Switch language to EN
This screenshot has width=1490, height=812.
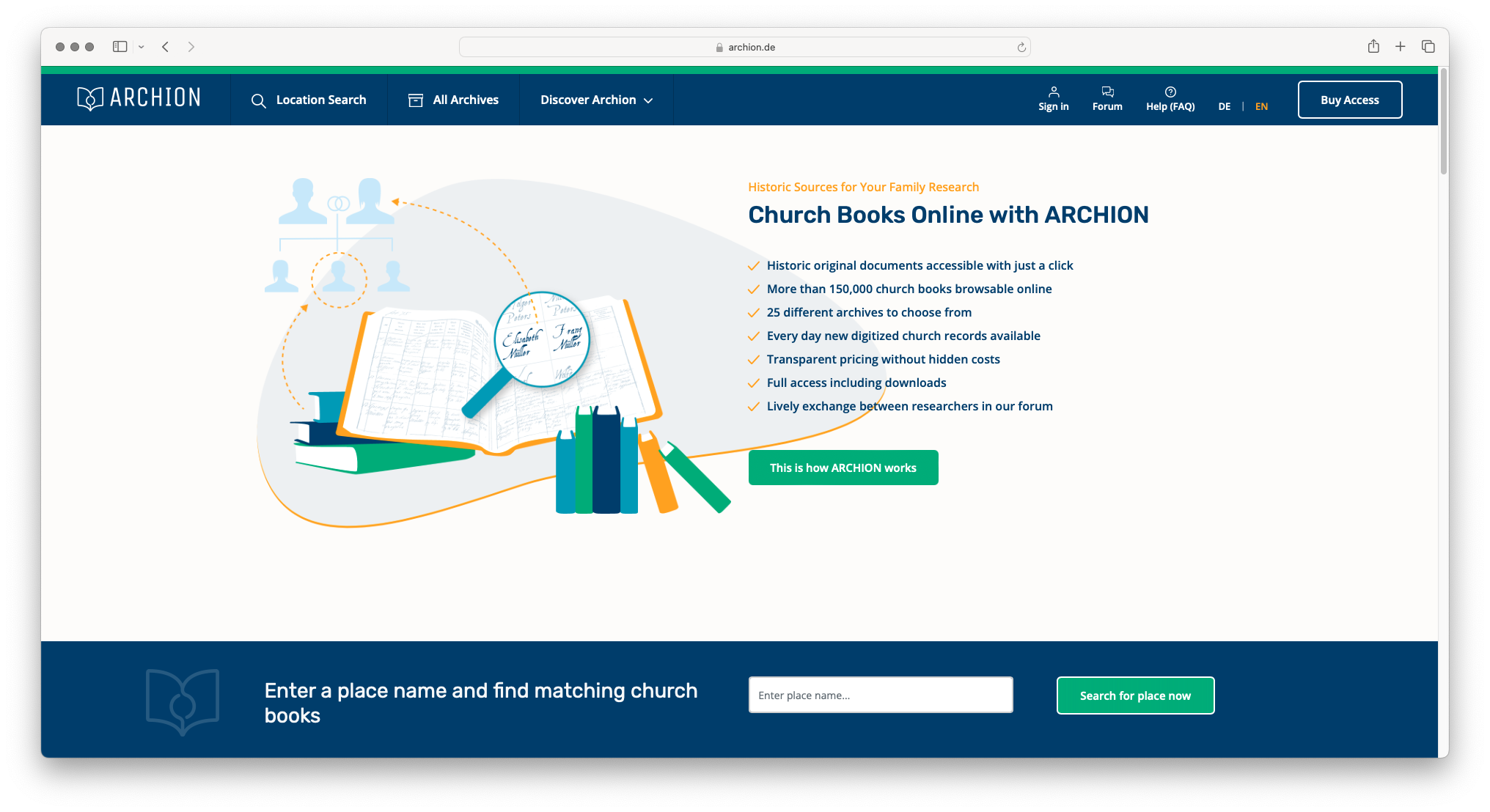(x=1261, y=106)
